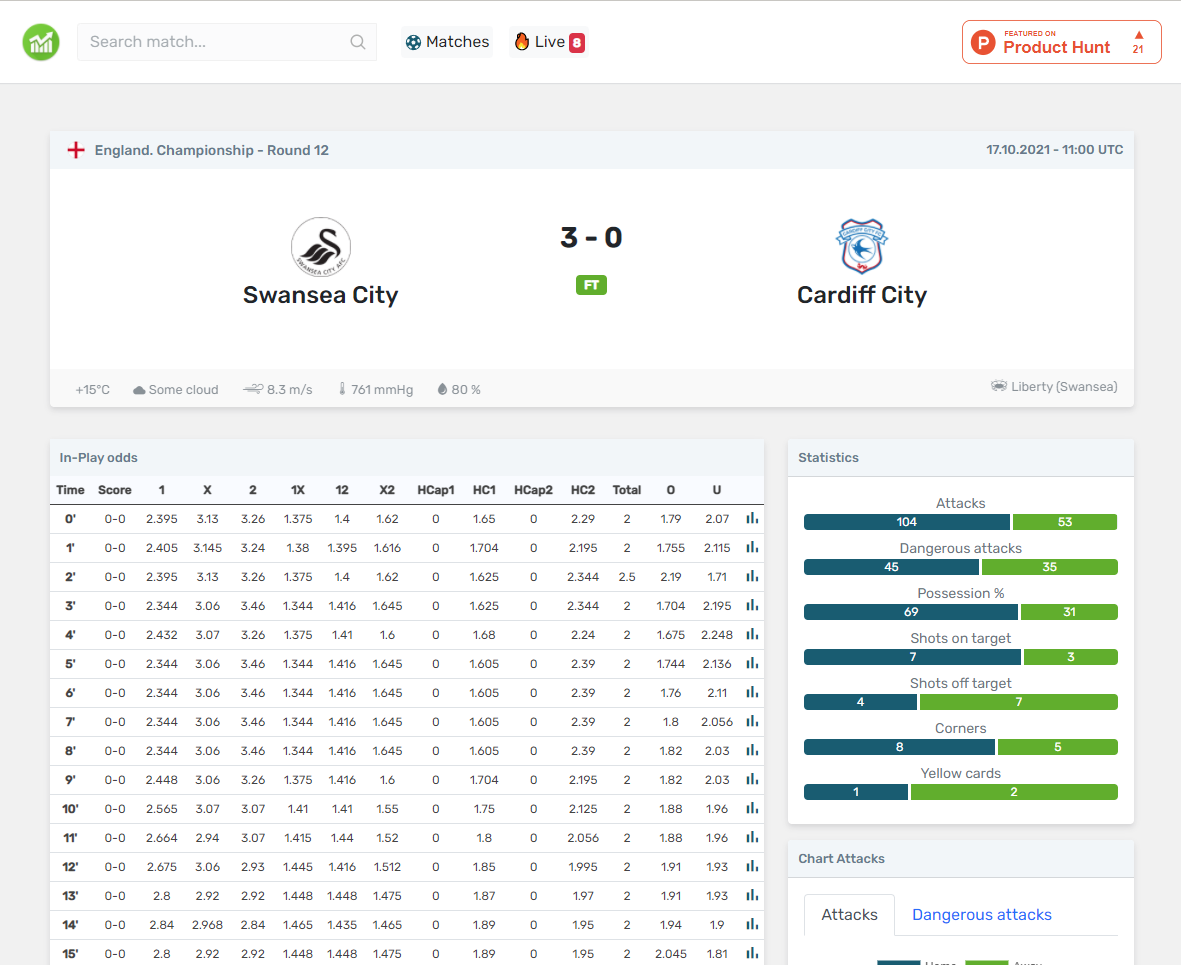Screen dimensions: 1181x965
Task: Click the search magnifier icon
Action: point(358,42)
